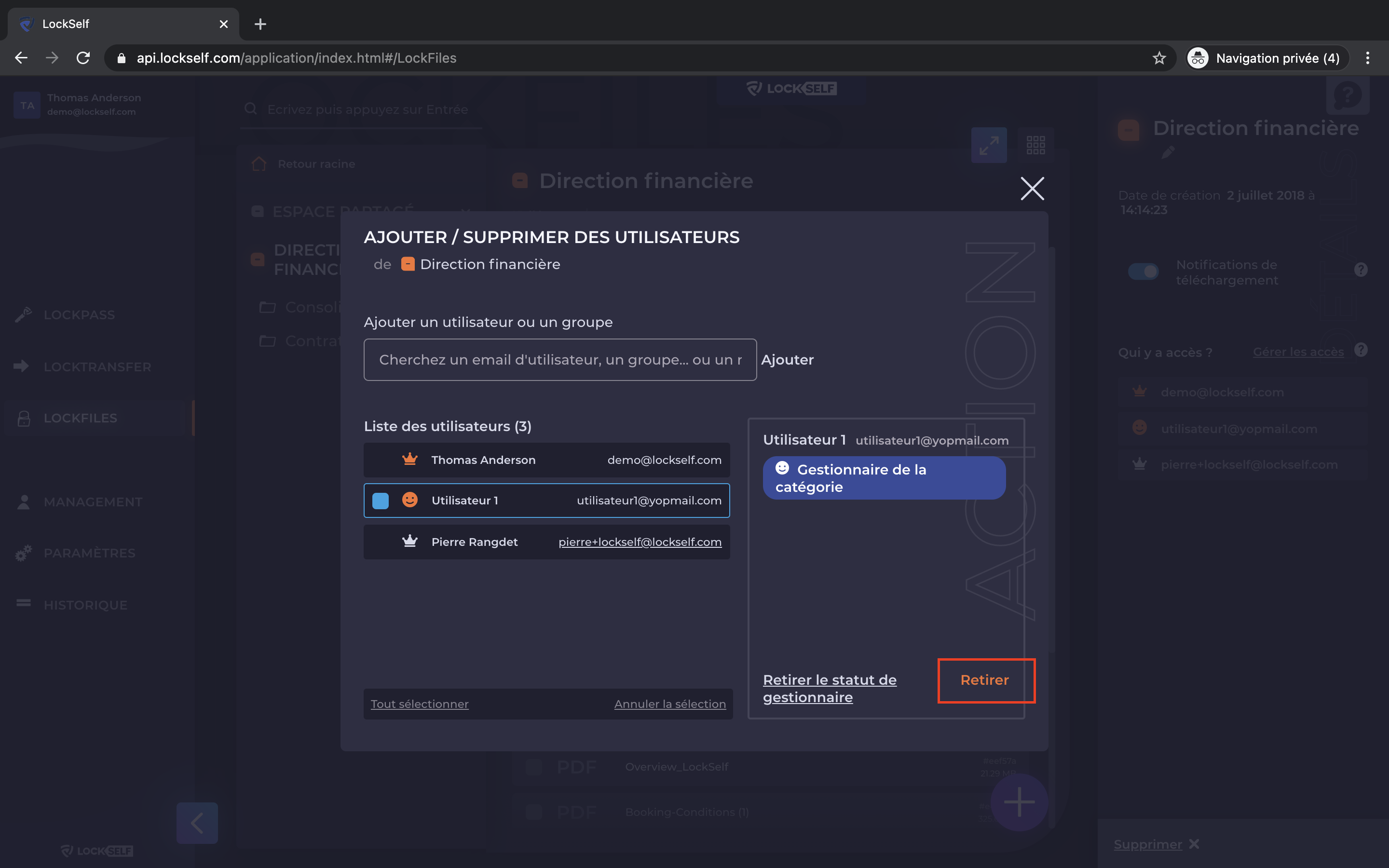This screenshot has width=1389, height=868.
Task: Click the pencil edit icon under Direction financière
Action: click(x=1168, y=153)
